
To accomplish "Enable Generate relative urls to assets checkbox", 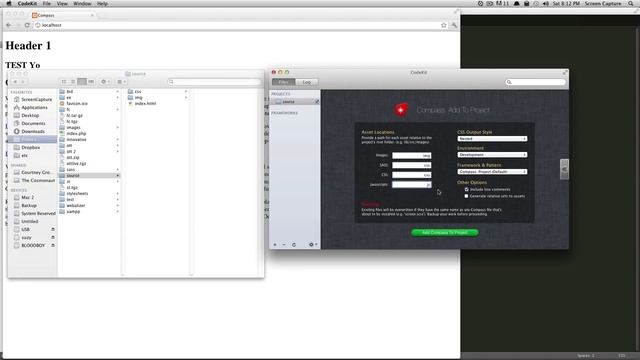I will pyautogui.click(x=467, y=196).
